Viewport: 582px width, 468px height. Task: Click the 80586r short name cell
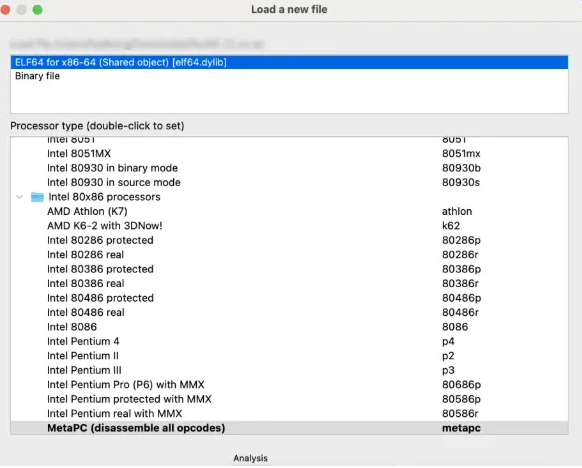(460, 414)
